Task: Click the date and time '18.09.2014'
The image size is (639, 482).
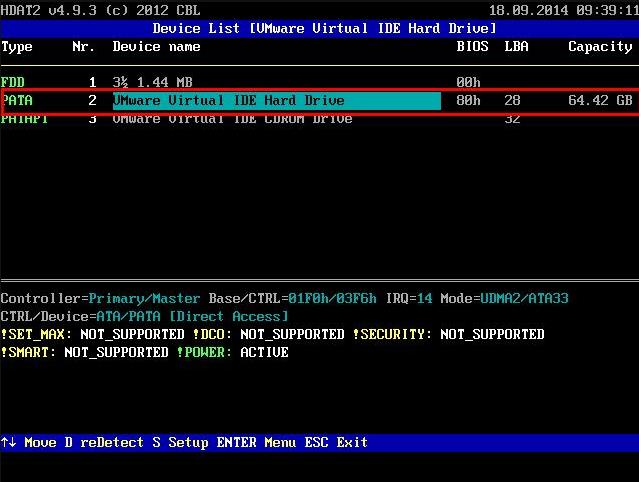Action: coord(529,10)
